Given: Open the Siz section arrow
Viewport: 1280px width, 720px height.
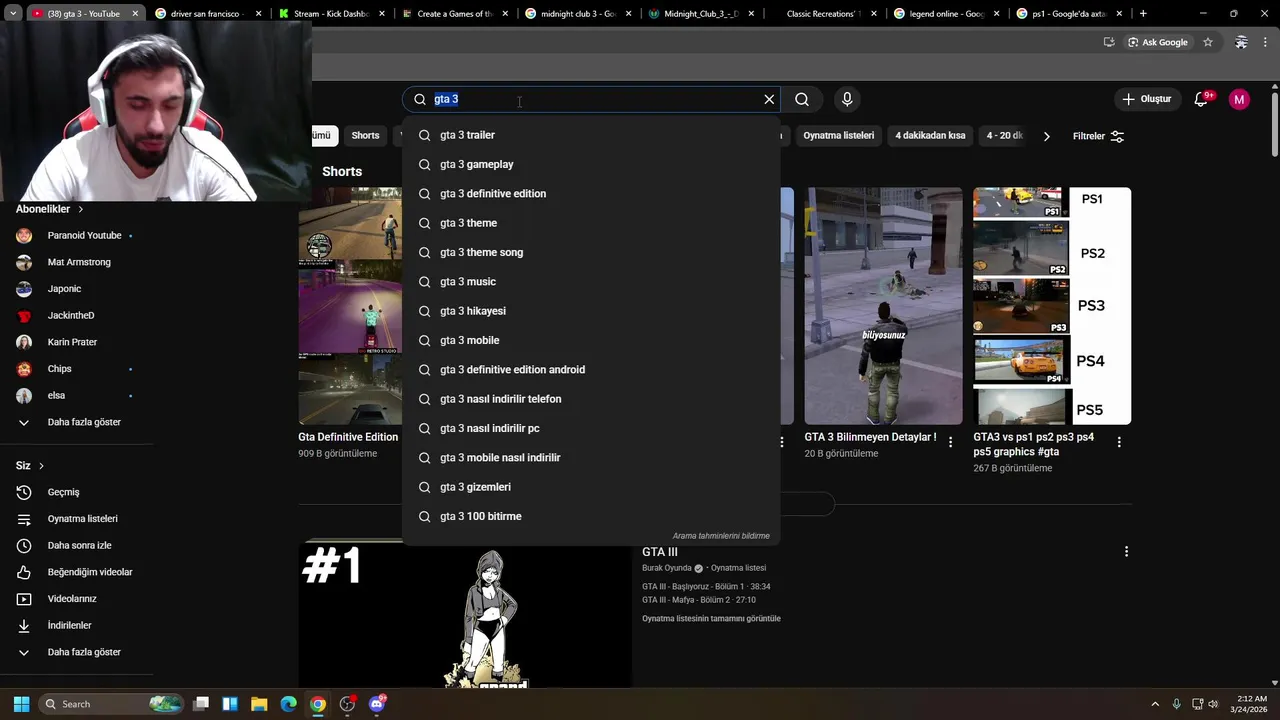Looking at the screenshot, I should pos(41,466).
